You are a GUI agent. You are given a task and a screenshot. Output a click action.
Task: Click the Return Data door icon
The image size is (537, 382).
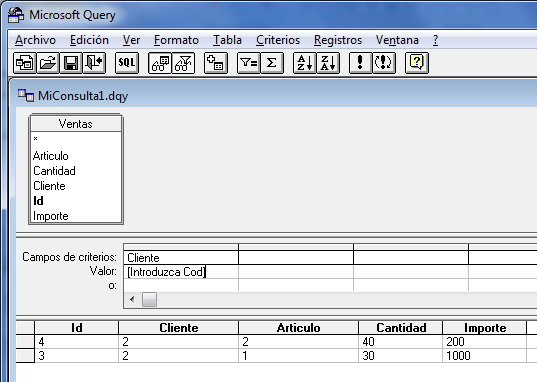(x=94, y=63)
